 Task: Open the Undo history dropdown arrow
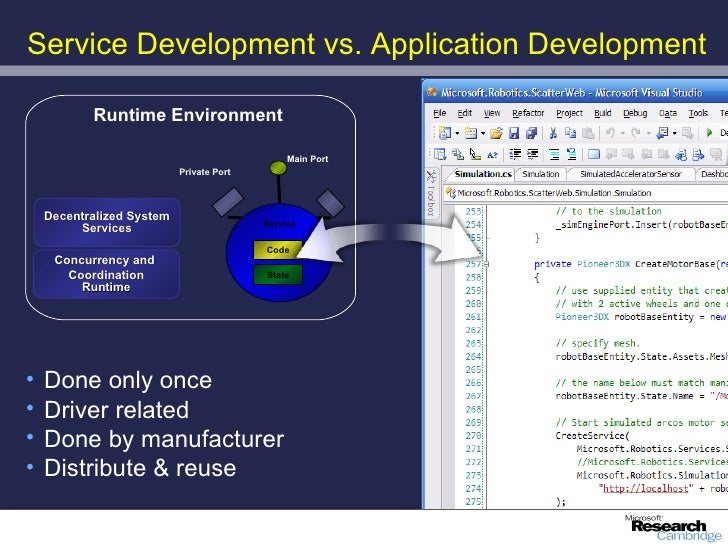point(623,133)
